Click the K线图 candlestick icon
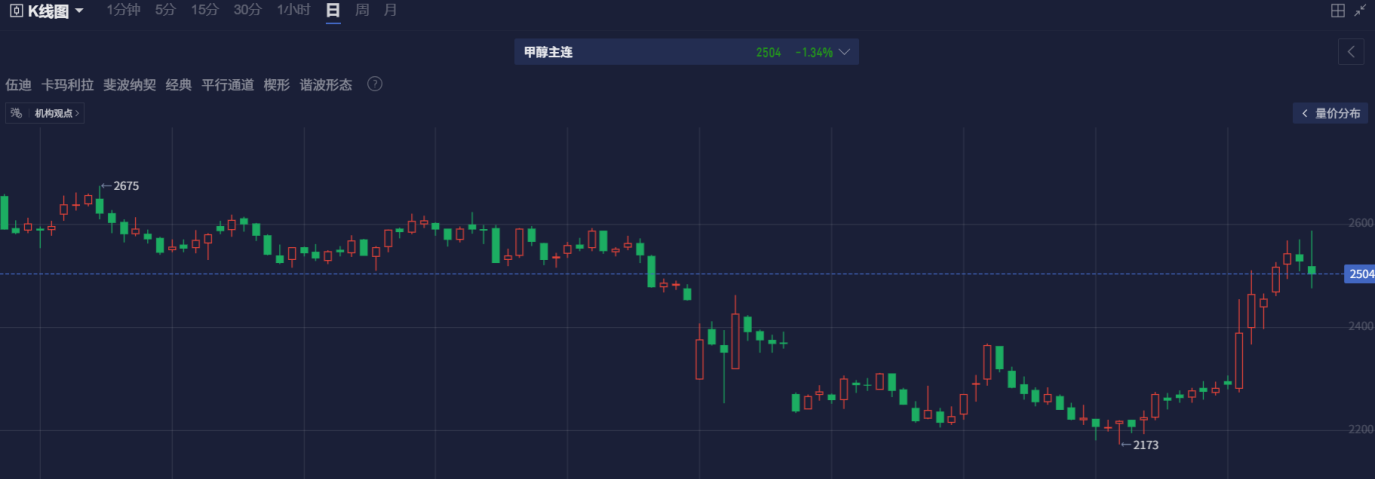 click(x=16, y=10)
